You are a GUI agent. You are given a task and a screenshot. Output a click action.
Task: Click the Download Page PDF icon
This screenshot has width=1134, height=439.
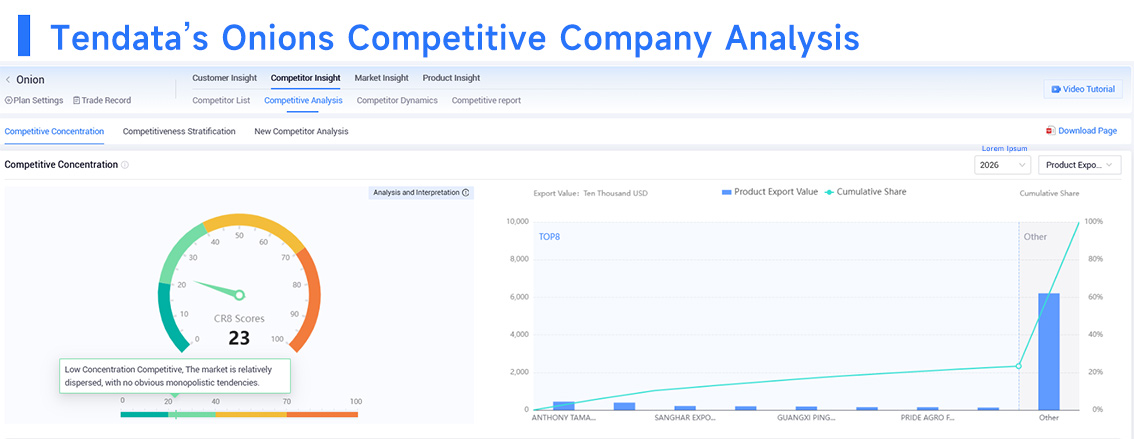(x=1050, y=131)
